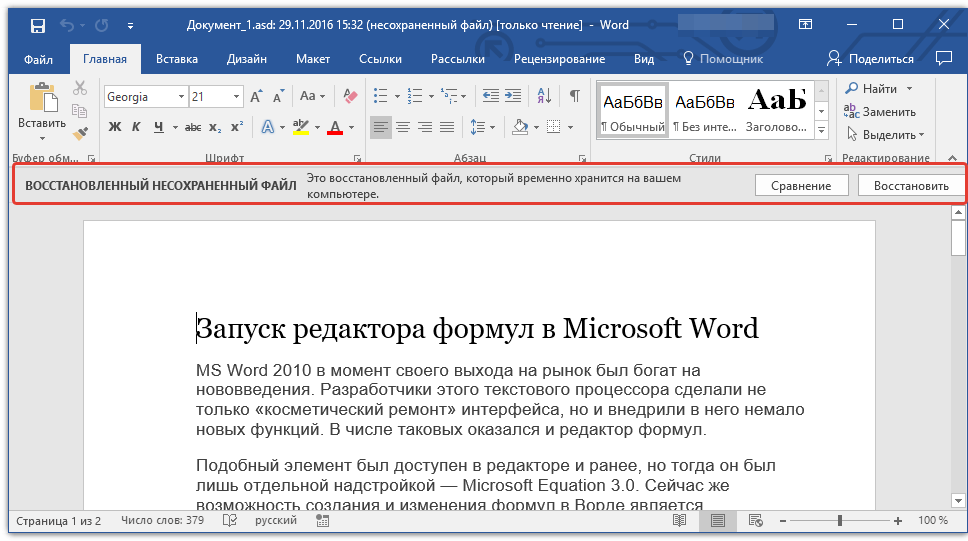Center-align the paragraph text

[403, 127]
